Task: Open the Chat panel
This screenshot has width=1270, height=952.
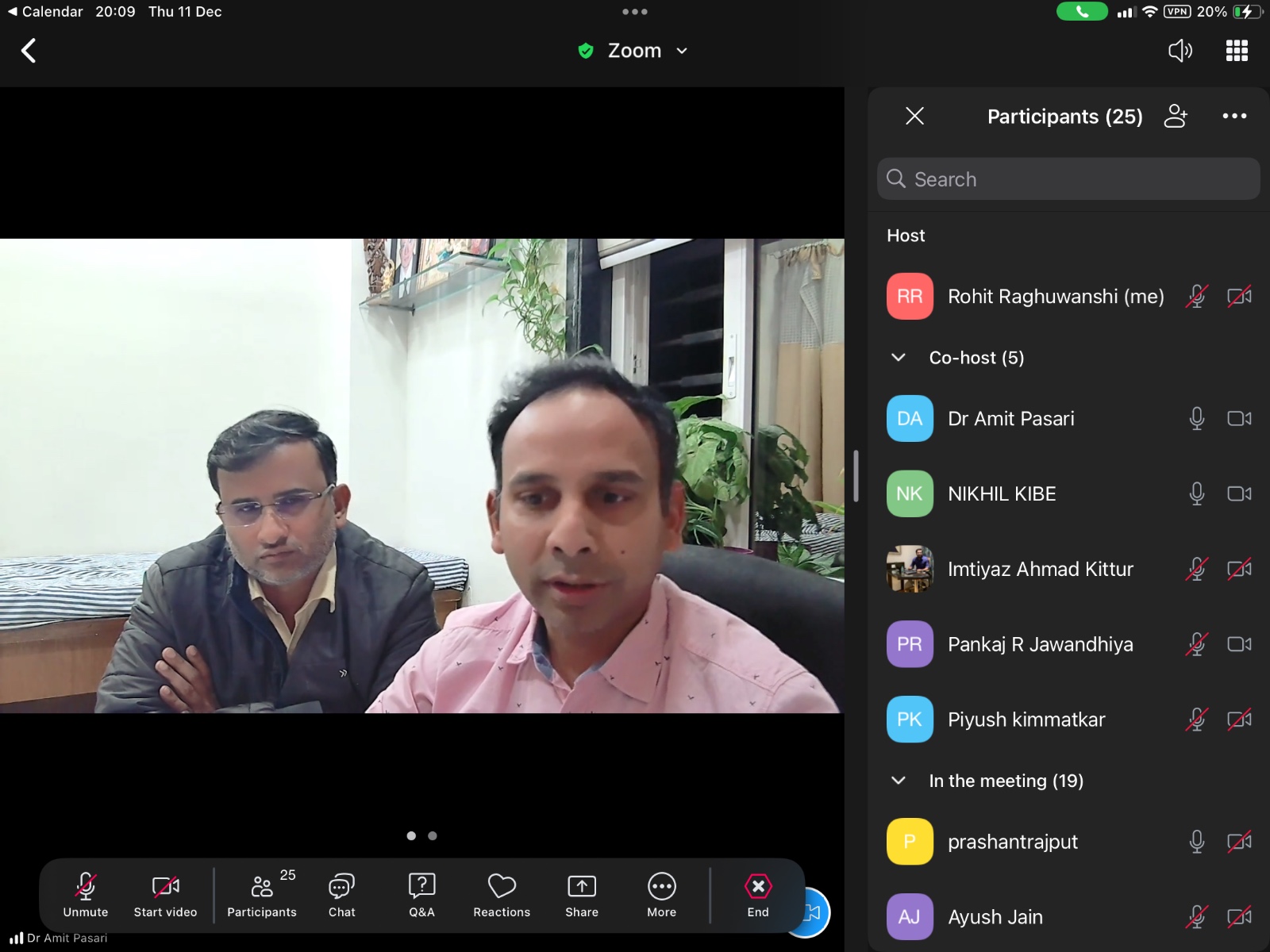Action: point(341,895)
